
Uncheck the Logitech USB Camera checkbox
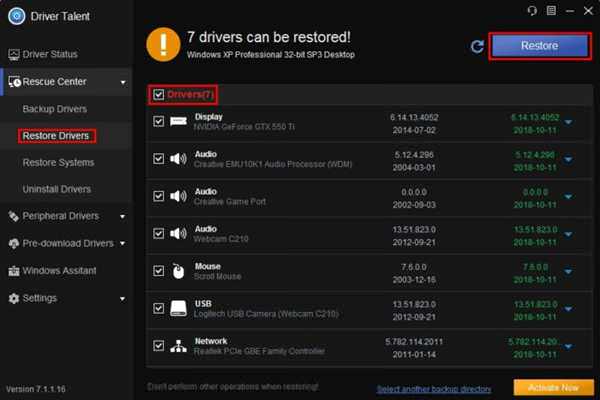pyautogui.click(x=158, y=308)
